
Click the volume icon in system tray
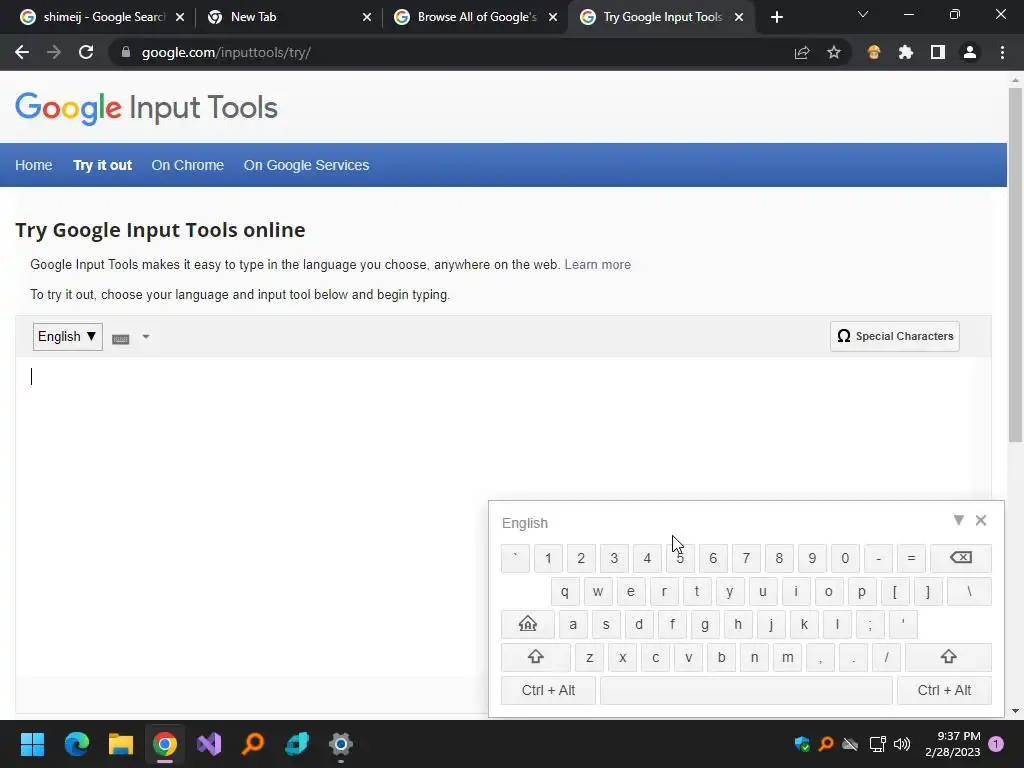click(x=902, y=744)
